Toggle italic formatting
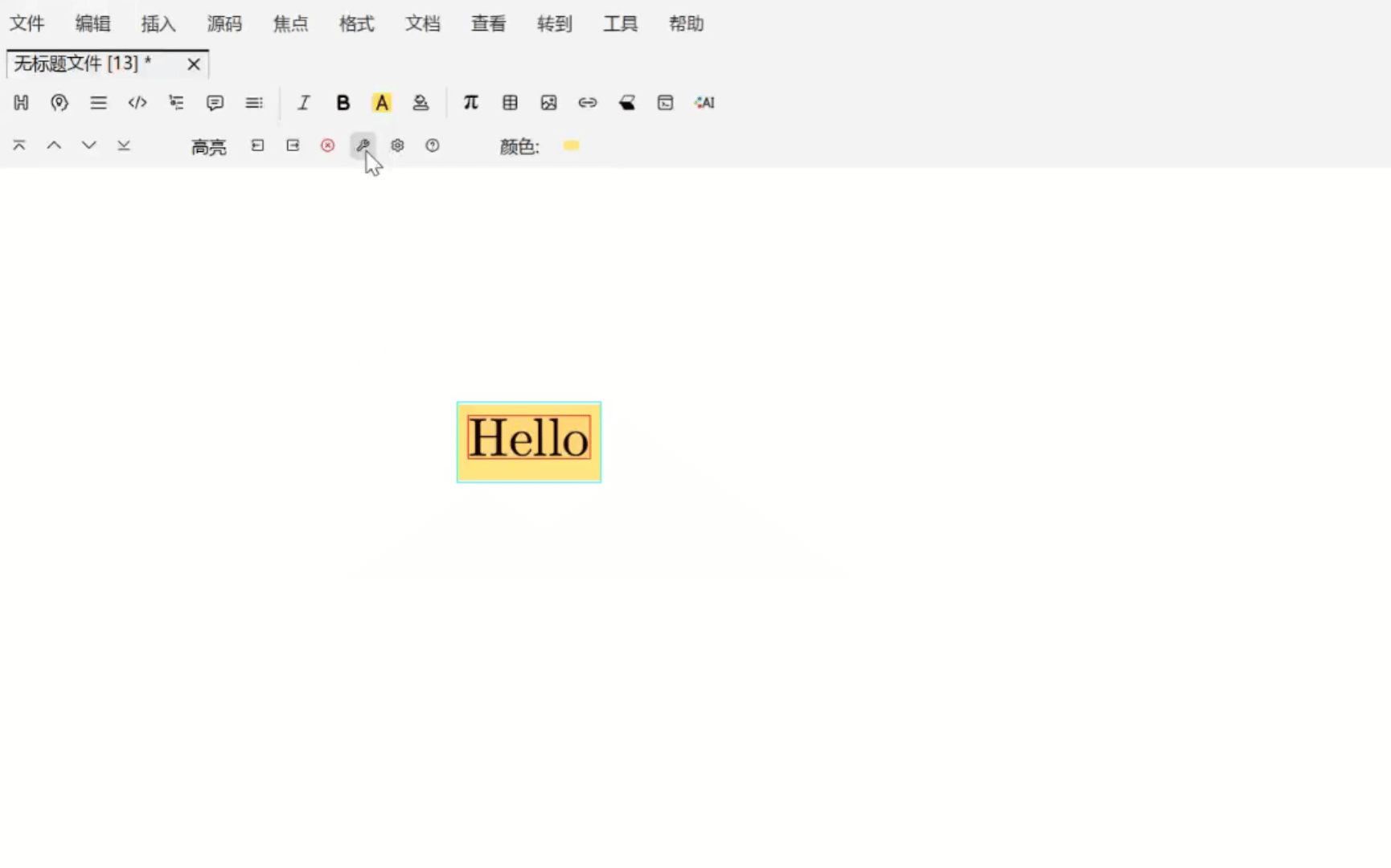The height and width of the screenshot is (868, 1391). click(303, 103)
